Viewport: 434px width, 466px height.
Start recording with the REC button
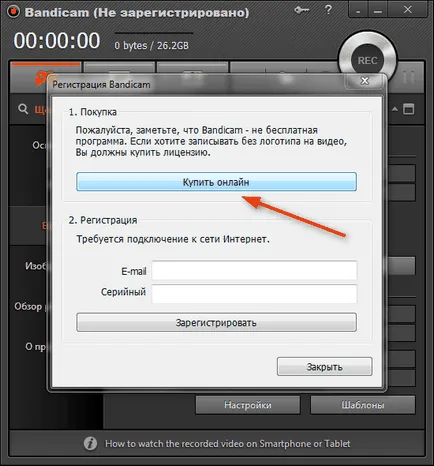pyautogui.click(x=367, y=61)
